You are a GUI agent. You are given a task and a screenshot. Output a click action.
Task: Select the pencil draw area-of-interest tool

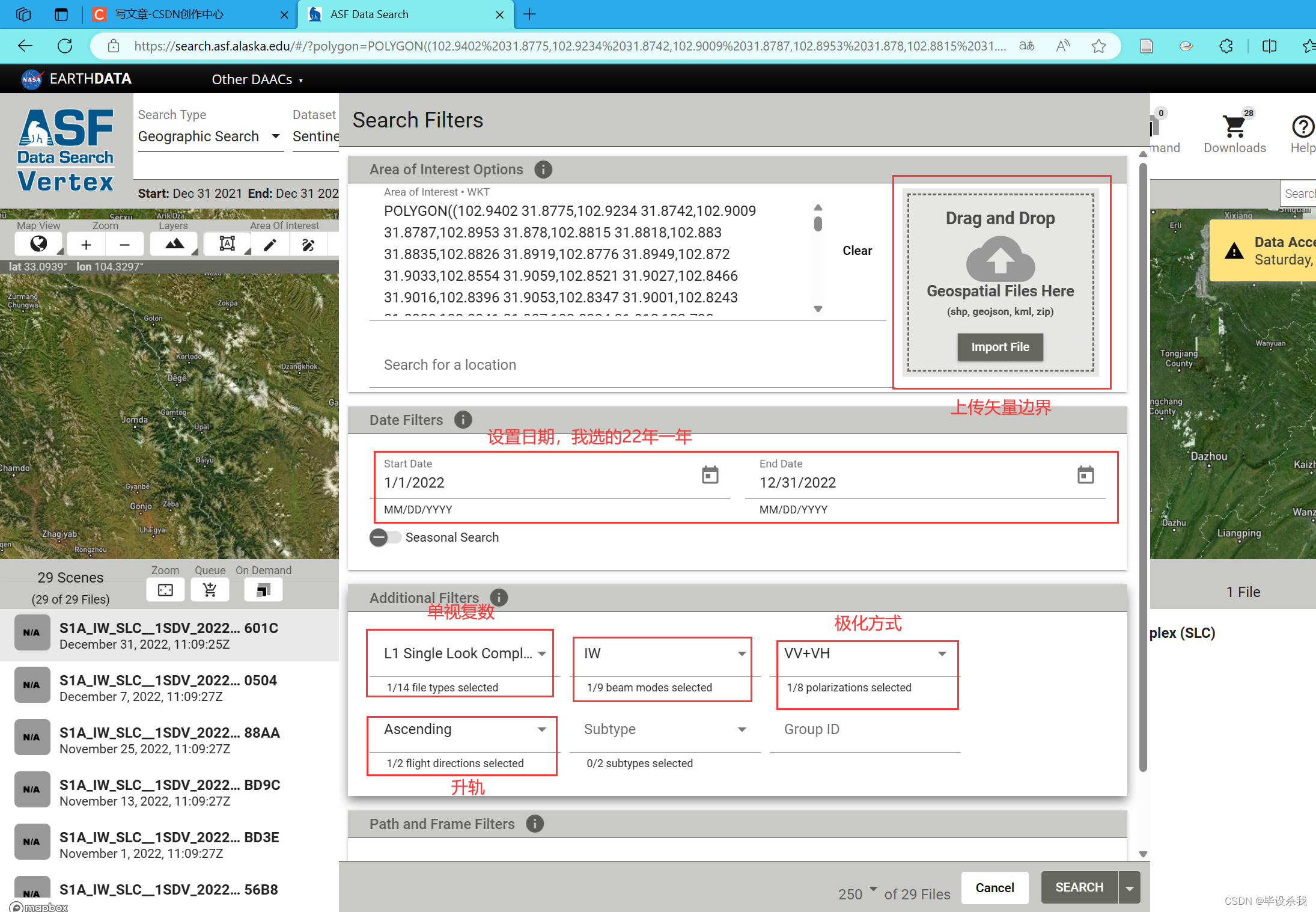pos(270,244)
